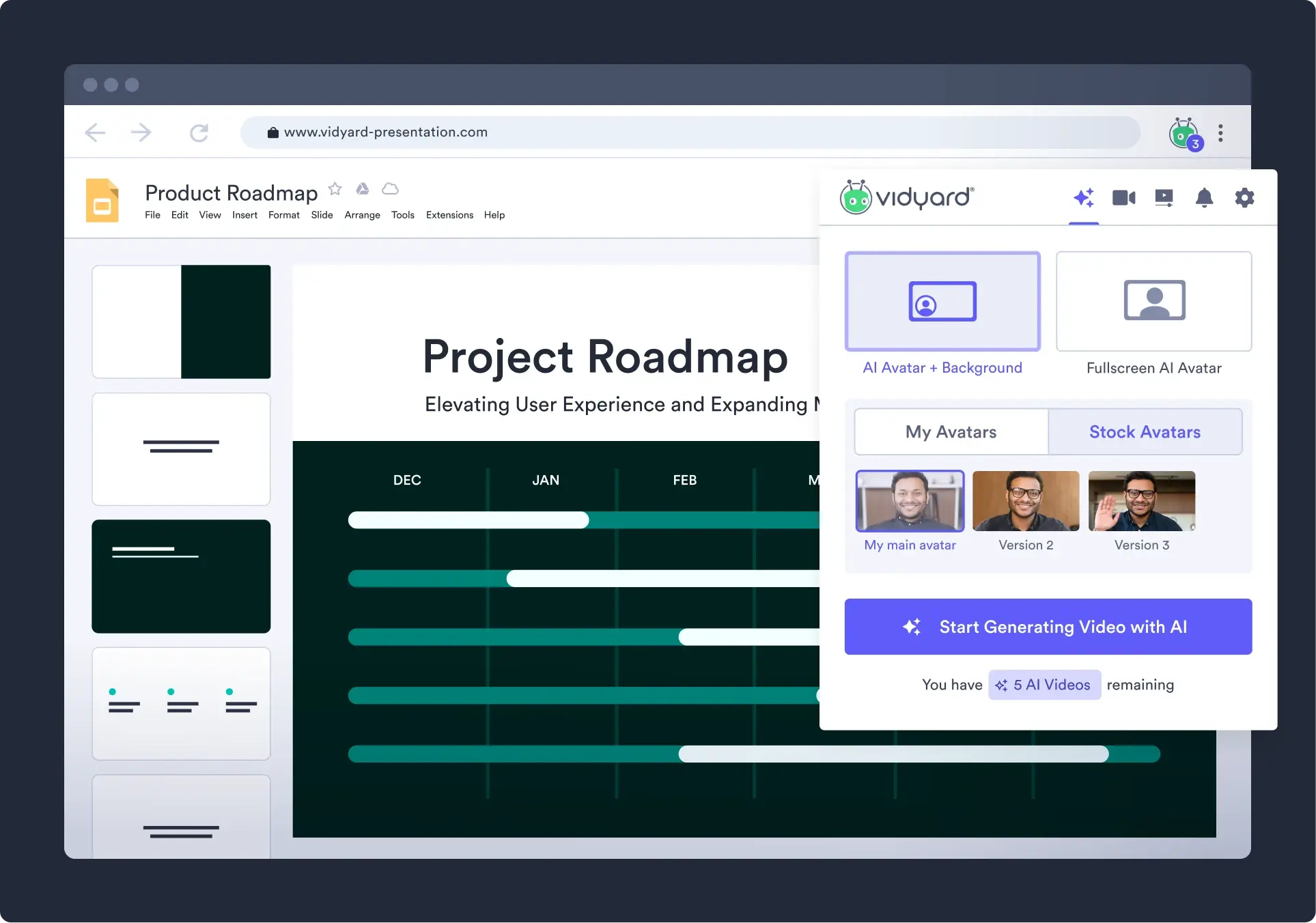The height and width of the screenshot is (923, 1316).
Task: Select the Version 3 avatar thumbnail
Action: tap(1141, 500)
